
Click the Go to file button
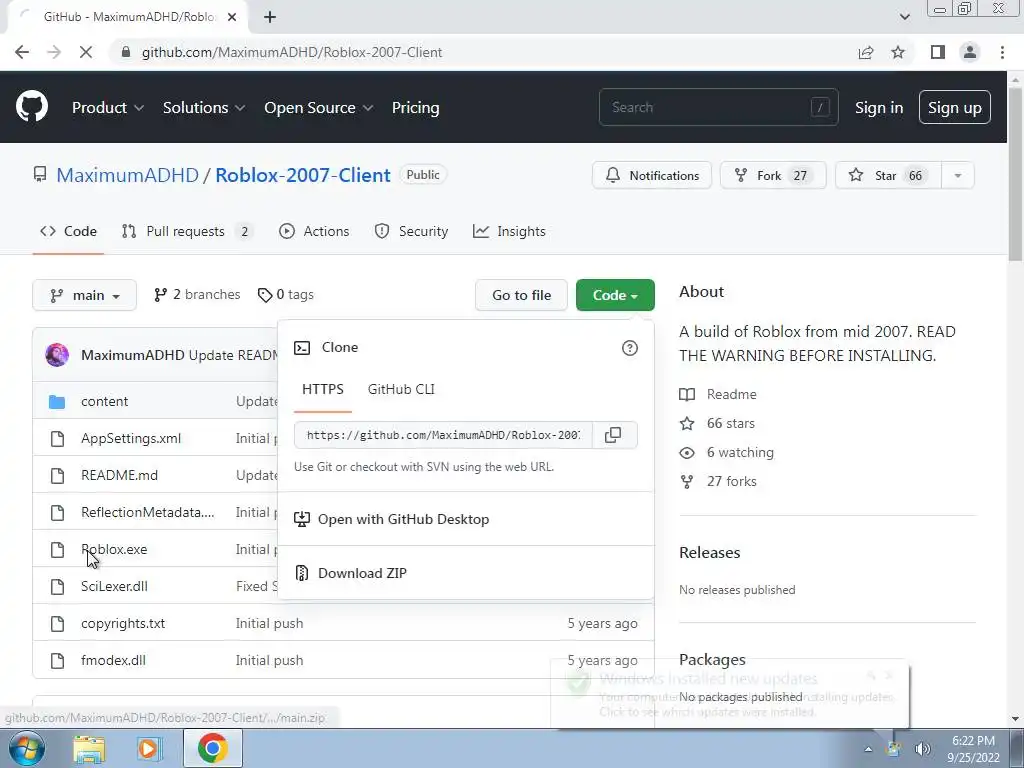521,295
